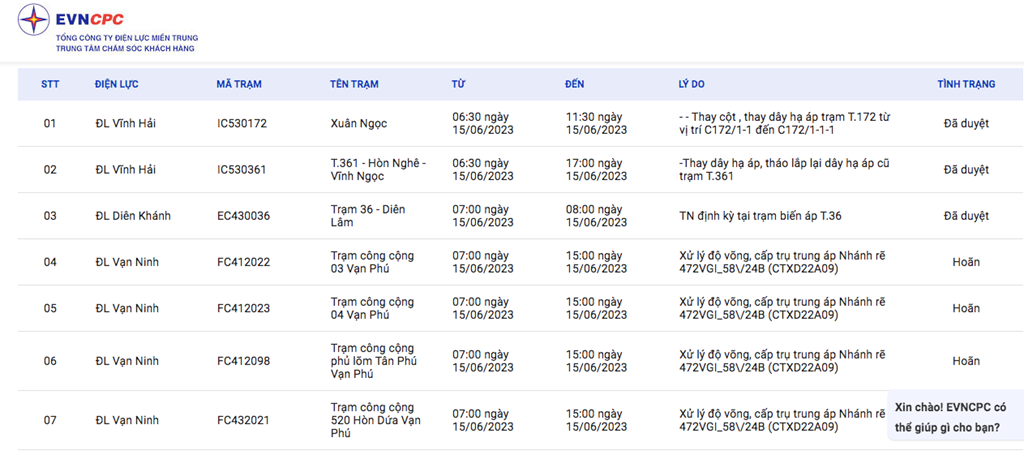Image resolution: width=1024 pixels, height=455 pixels.
Task: Select station code EC430036
Action: point(243,216)
